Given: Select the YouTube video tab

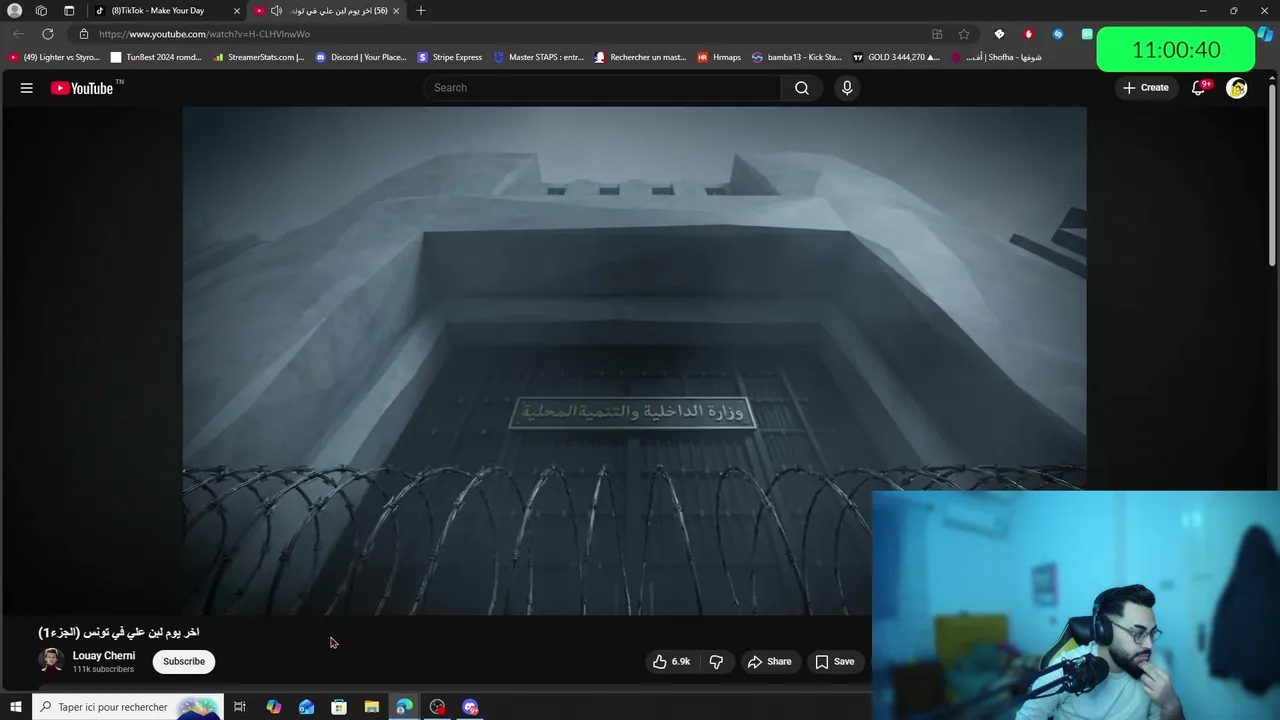Looking at the screenshot, I should tap(328, 11).
